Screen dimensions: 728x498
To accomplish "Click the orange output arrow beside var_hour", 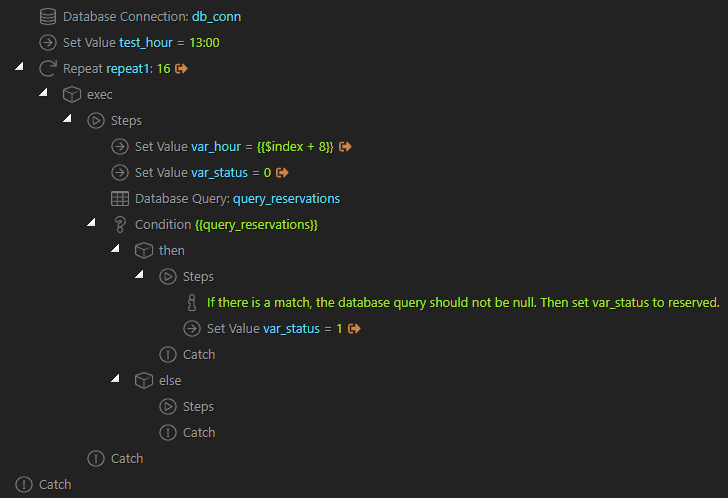I will point(345,147).
